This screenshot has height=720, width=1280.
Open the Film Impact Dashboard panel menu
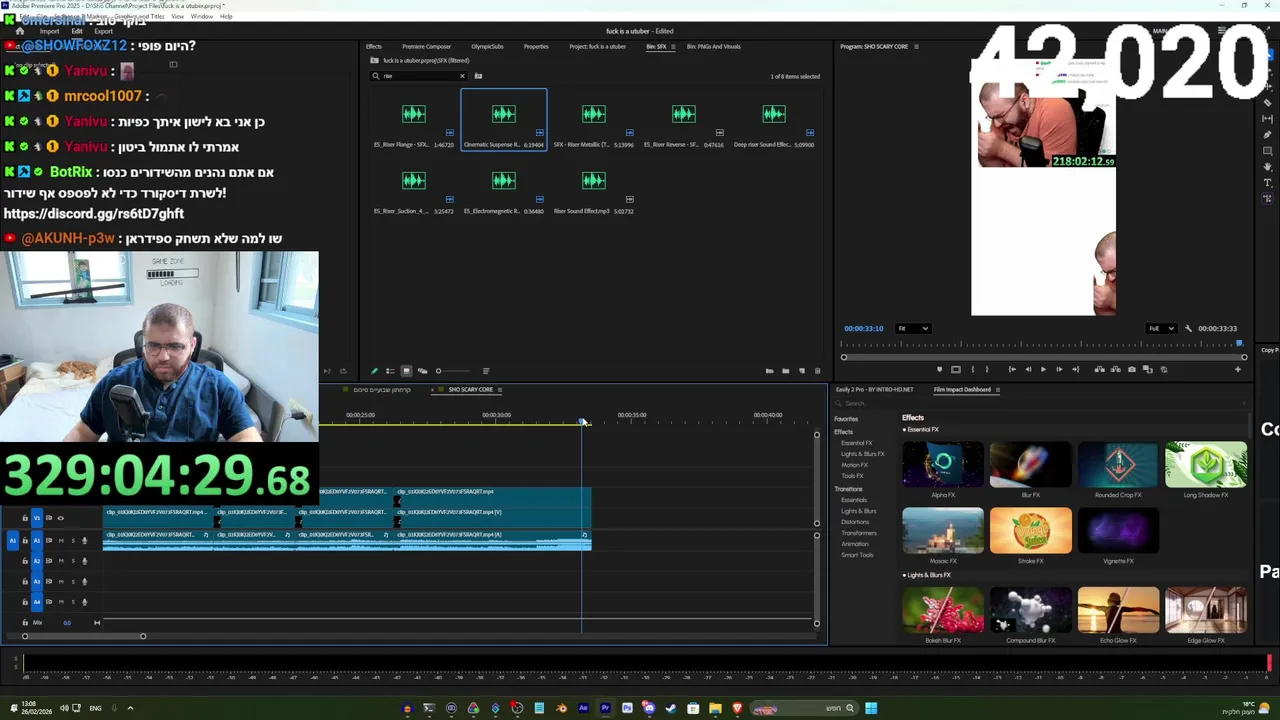coord(997,389)
